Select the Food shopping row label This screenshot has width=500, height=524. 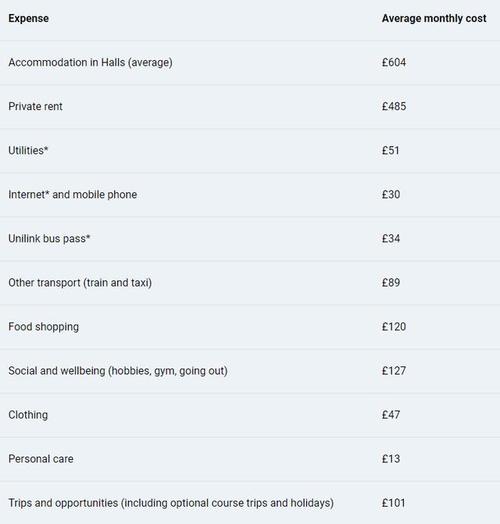(43, 327)
